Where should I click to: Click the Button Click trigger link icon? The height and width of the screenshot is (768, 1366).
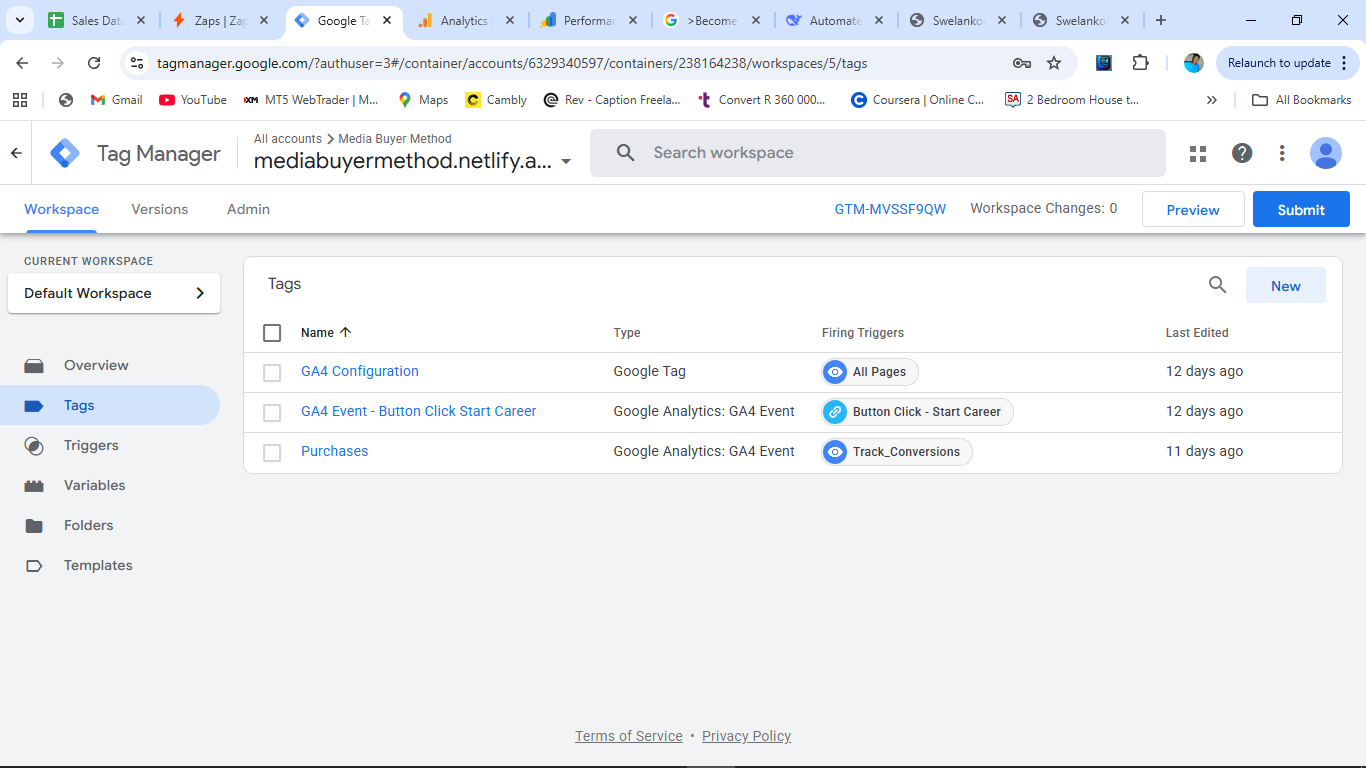tap(835, 412)
